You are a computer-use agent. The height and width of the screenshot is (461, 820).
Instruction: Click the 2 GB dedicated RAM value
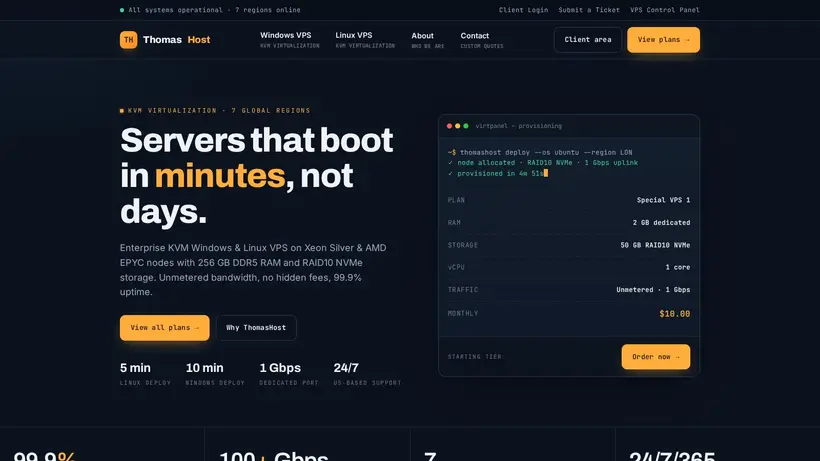(x=661, y=223)
